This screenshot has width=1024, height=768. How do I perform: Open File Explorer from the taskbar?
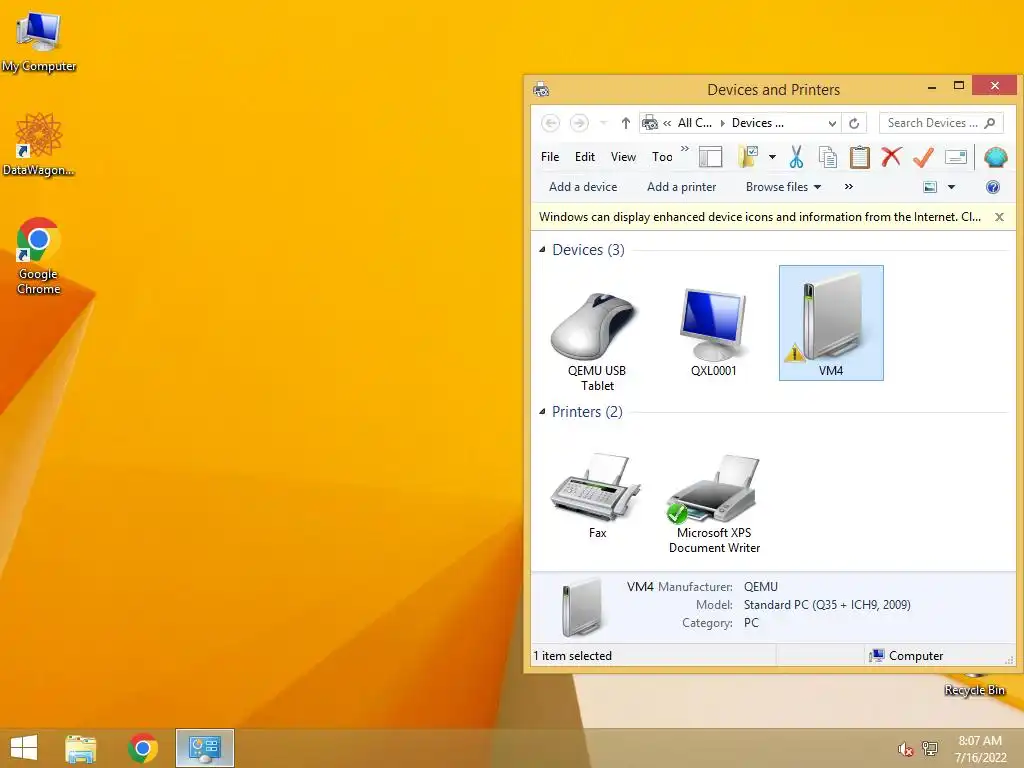point(80,748)
